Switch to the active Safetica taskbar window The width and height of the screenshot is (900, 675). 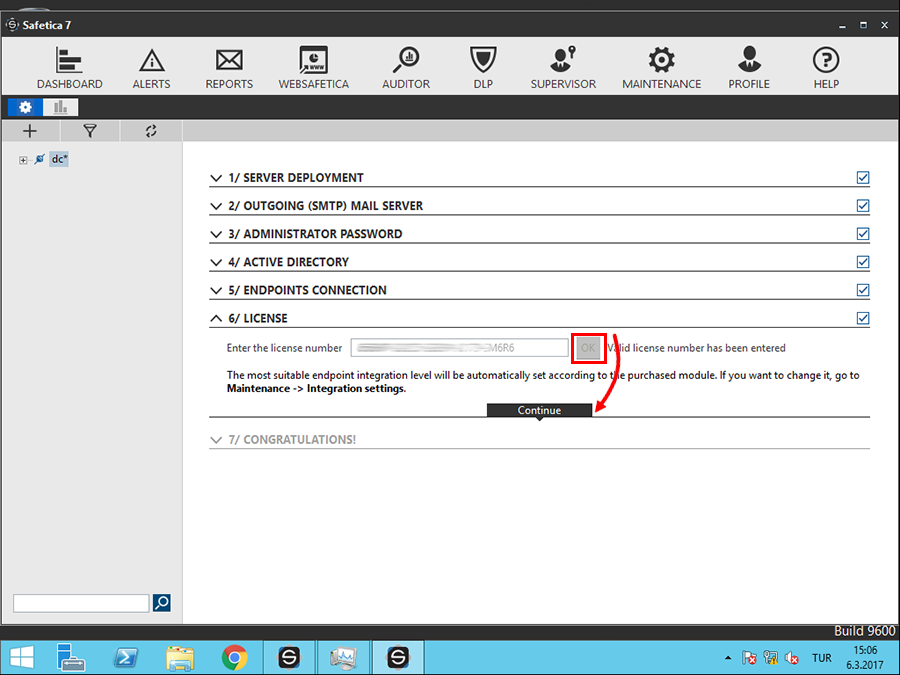(x=398, y=657)
